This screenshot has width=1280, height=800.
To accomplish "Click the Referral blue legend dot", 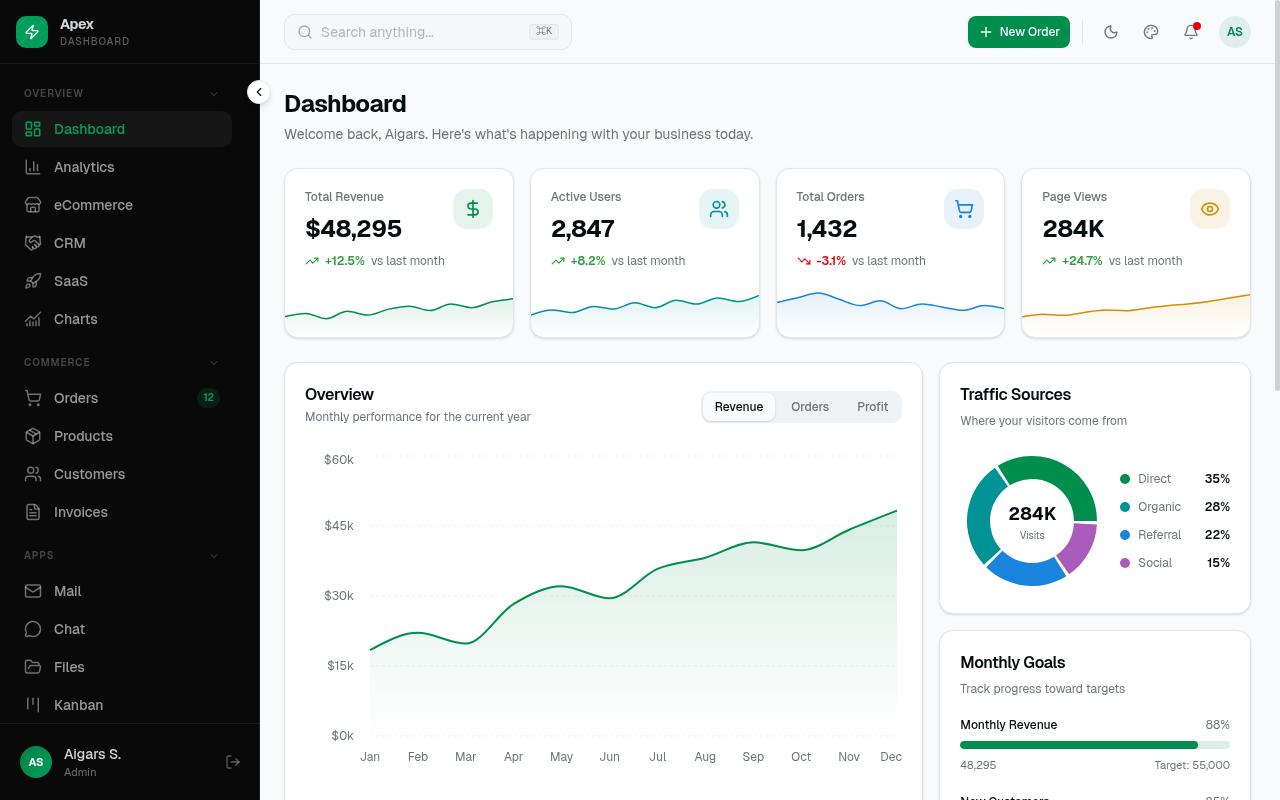I will coord(1125,535).
